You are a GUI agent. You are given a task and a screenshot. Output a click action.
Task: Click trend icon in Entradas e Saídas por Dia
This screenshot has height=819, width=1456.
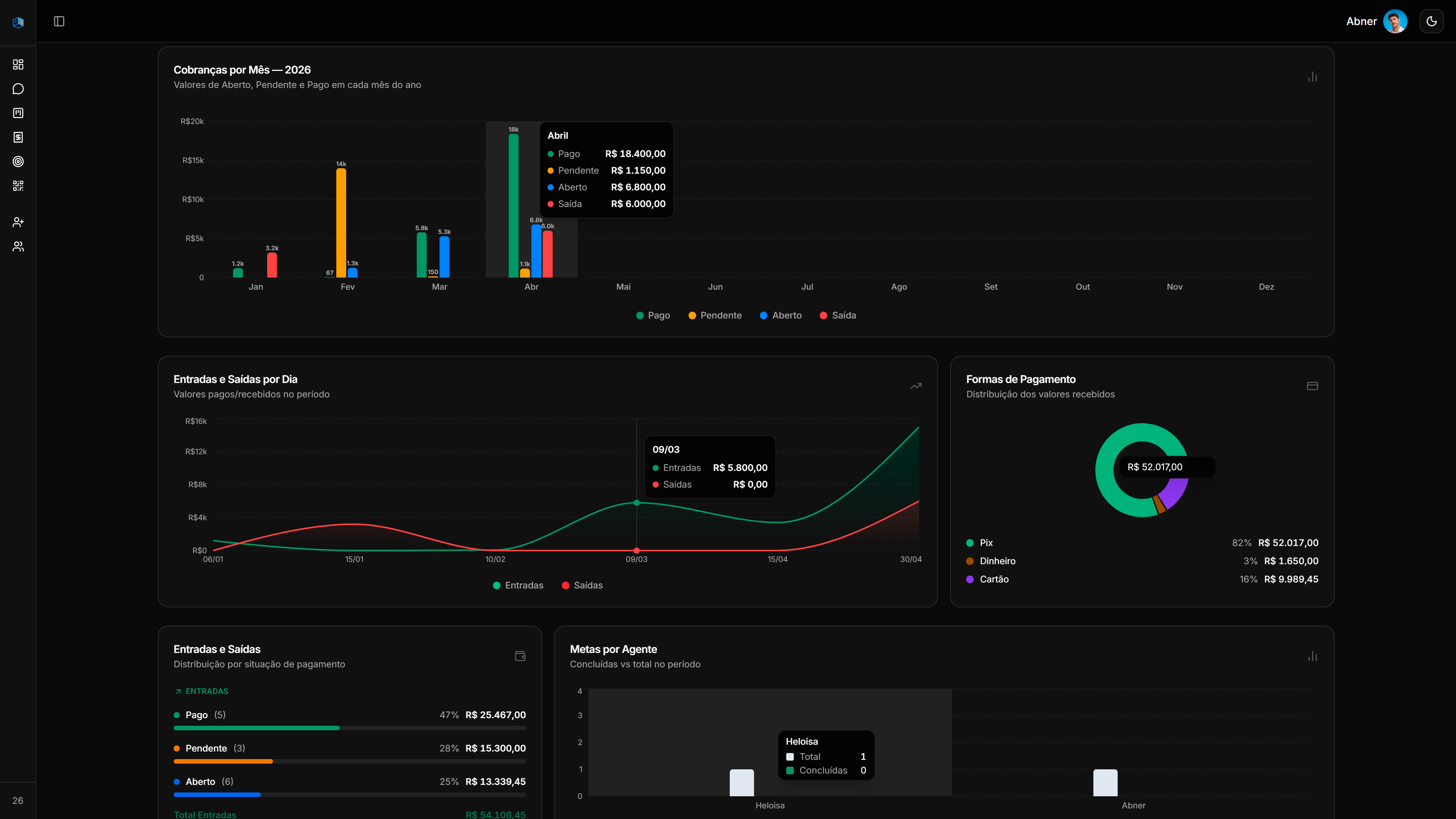pos(916,386)
